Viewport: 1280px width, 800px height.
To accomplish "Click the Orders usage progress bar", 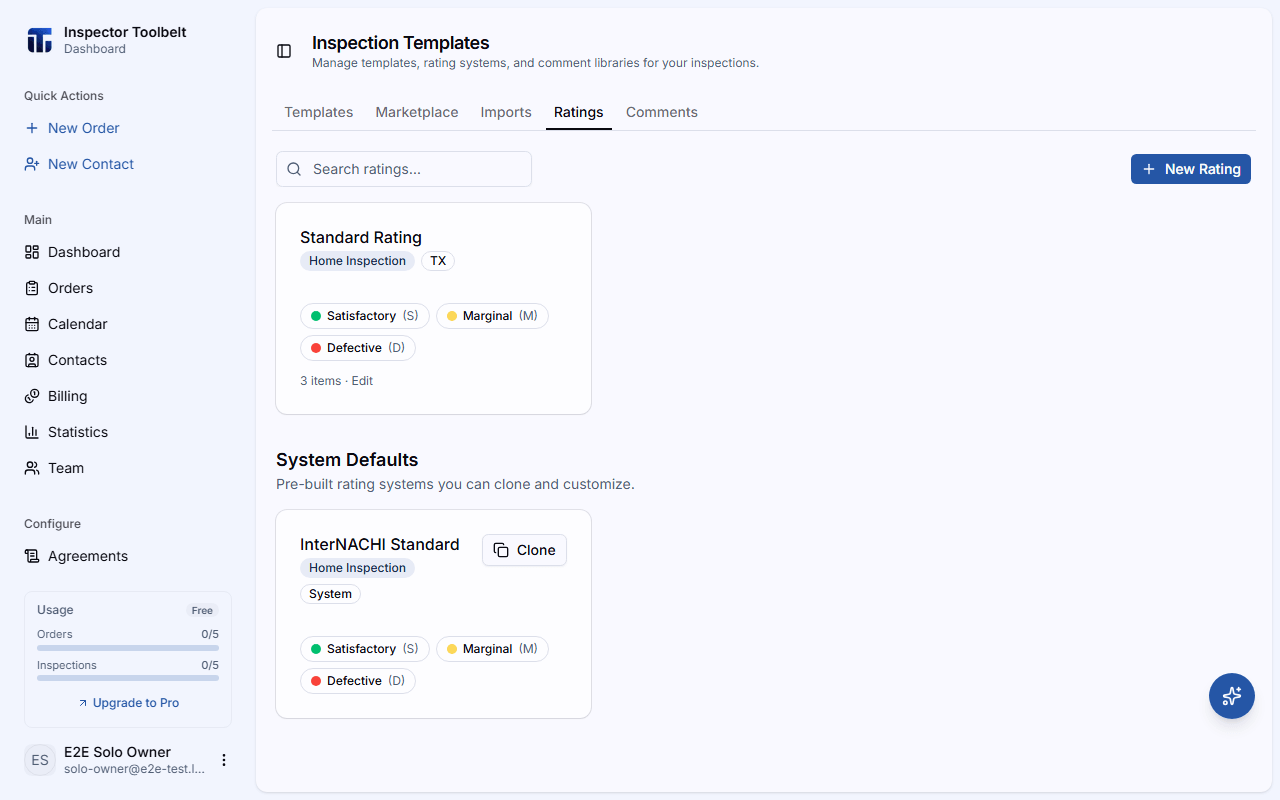I will point(128,648).
